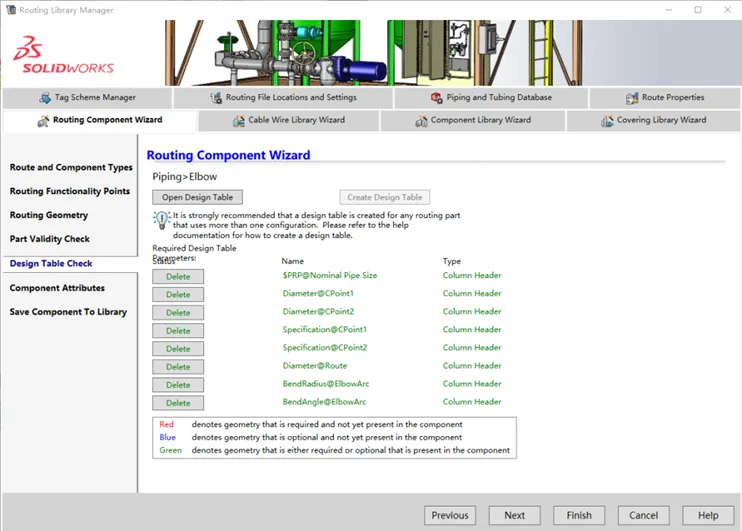
Task: Go to the Part Validity Check step
Action: click(x=50, y=239)
